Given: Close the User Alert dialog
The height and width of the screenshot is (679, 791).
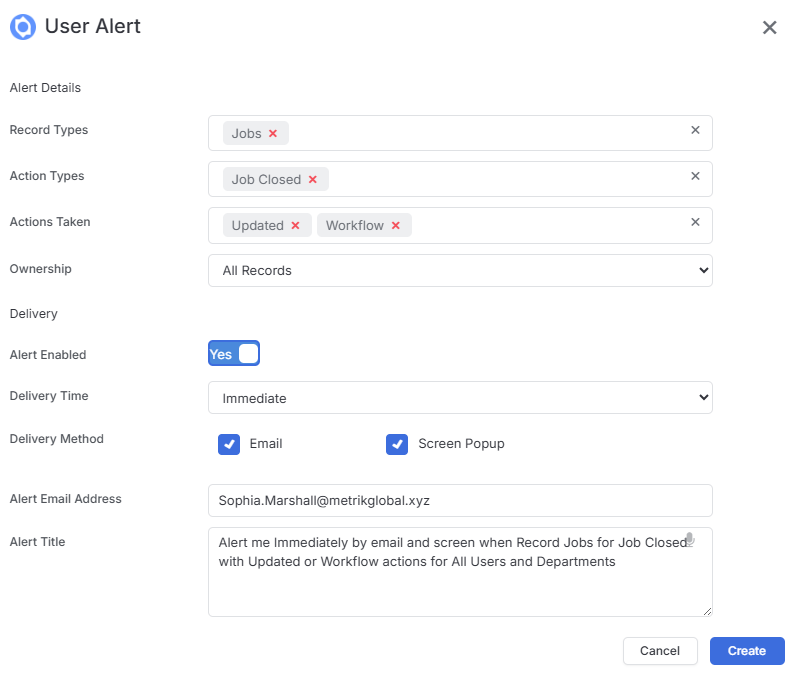Looking at the screenshot, I should [x=769, y=27].
